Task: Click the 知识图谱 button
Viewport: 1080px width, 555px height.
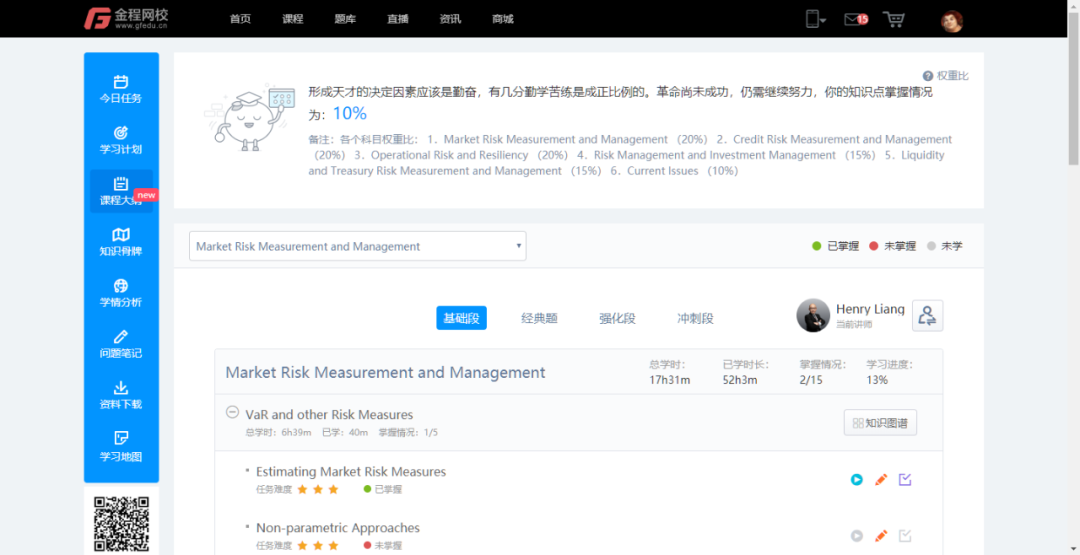Action: 880,423
